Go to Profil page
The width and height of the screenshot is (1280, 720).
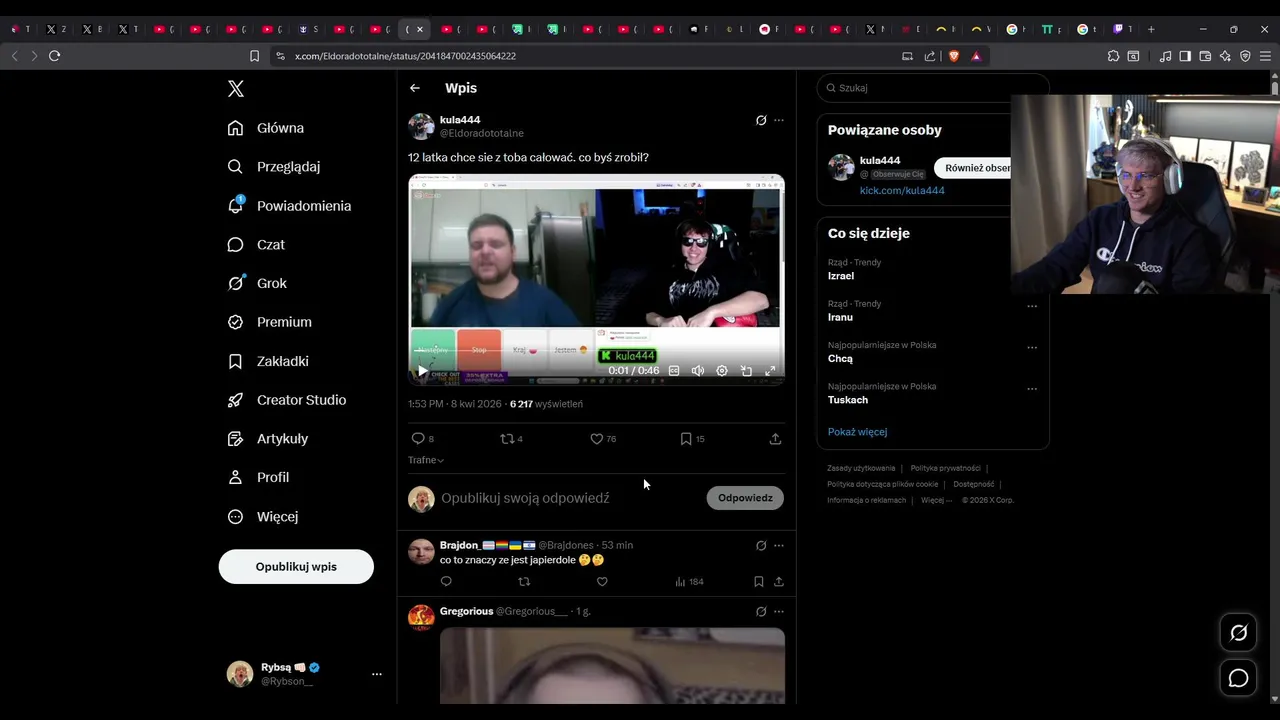258,478
